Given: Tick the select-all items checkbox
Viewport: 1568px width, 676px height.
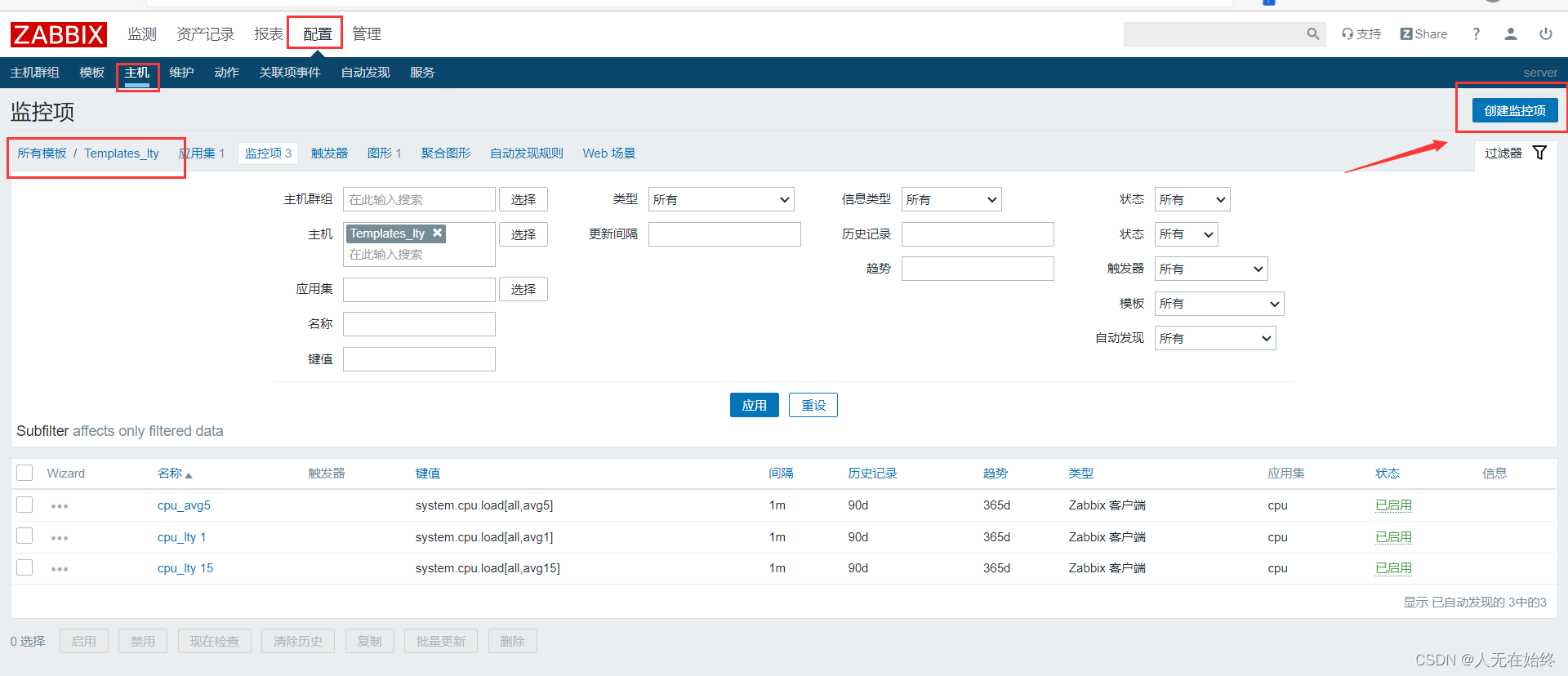Looking at the screenshot, I should tap(24, 473).
